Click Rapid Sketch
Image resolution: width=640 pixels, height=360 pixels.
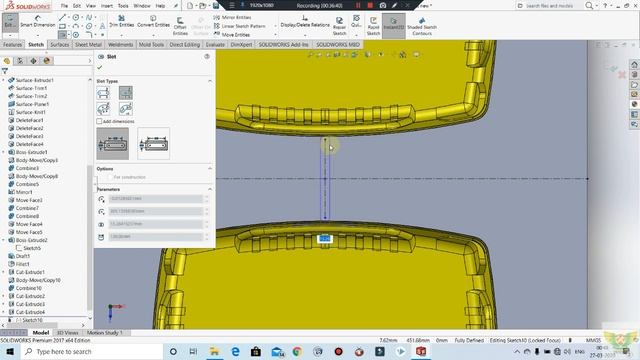point(373,26)
